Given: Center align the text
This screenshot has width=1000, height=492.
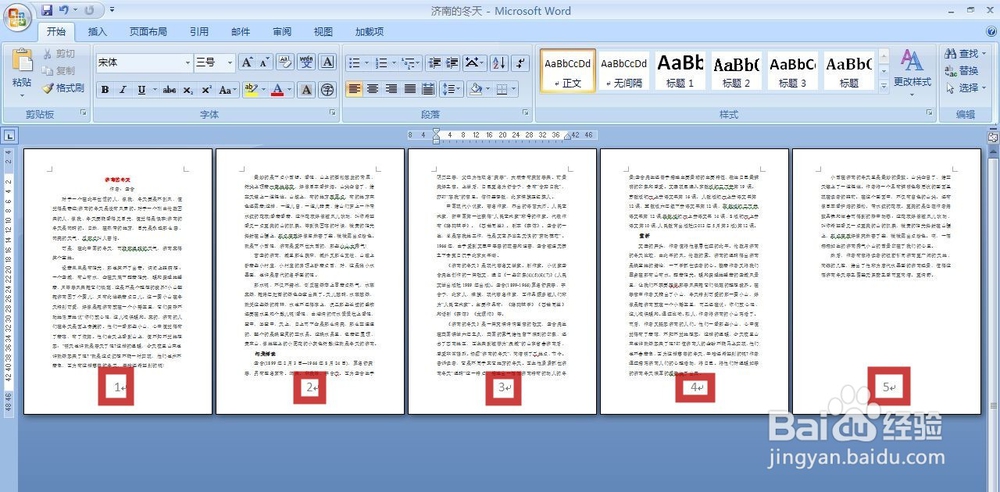Looking at the screenshot, I should click(x=373, y=89).
